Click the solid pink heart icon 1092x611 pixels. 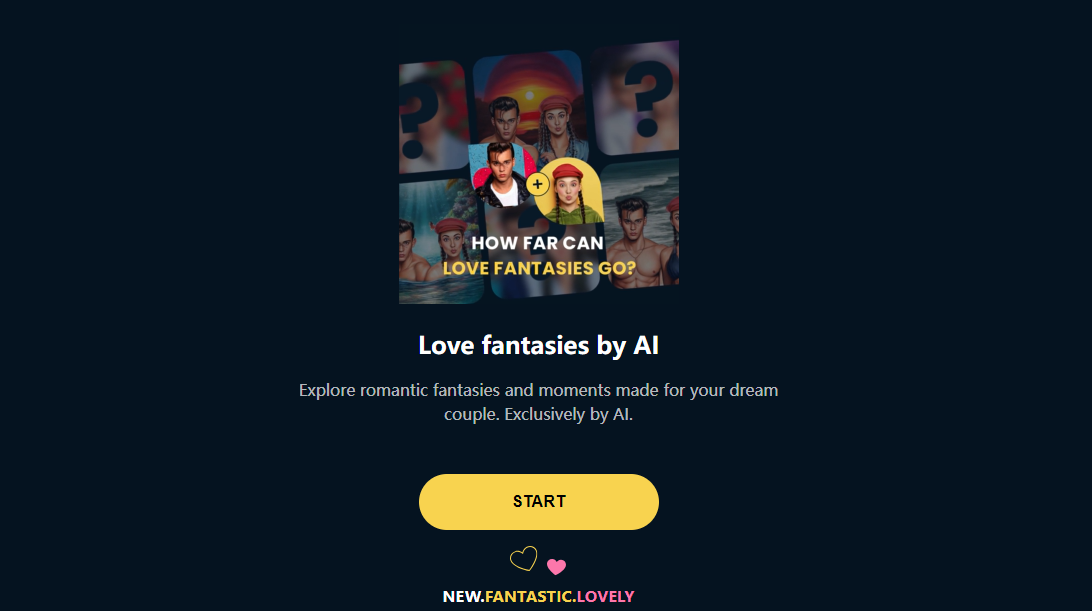point(556,566)
